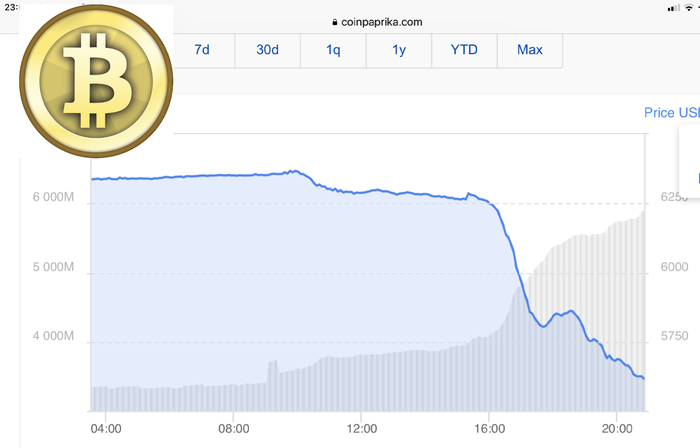This screenshot has width=700, height=448.
Task: Tap the status bar clock
Action: coord(12,8)
